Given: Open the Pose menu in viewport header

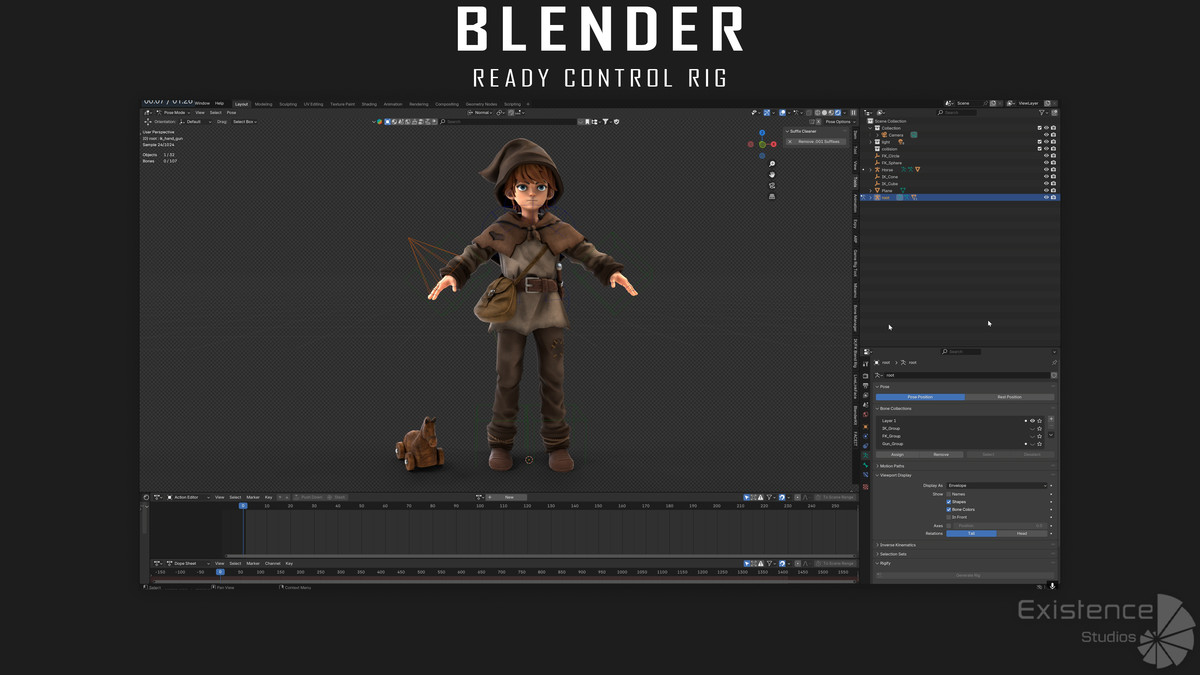Looking at the screenshot, I should [x=231, y=112].
